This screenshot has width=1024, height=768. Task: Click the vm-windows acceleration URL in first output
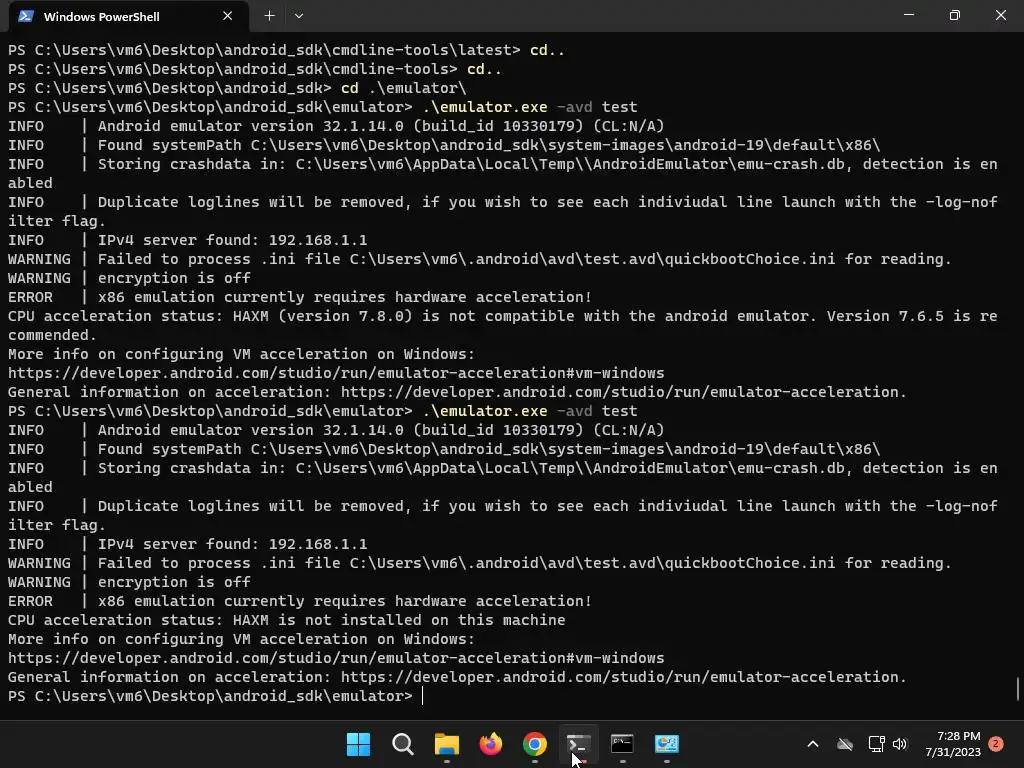pyautogui.click(x=336, y=373)
